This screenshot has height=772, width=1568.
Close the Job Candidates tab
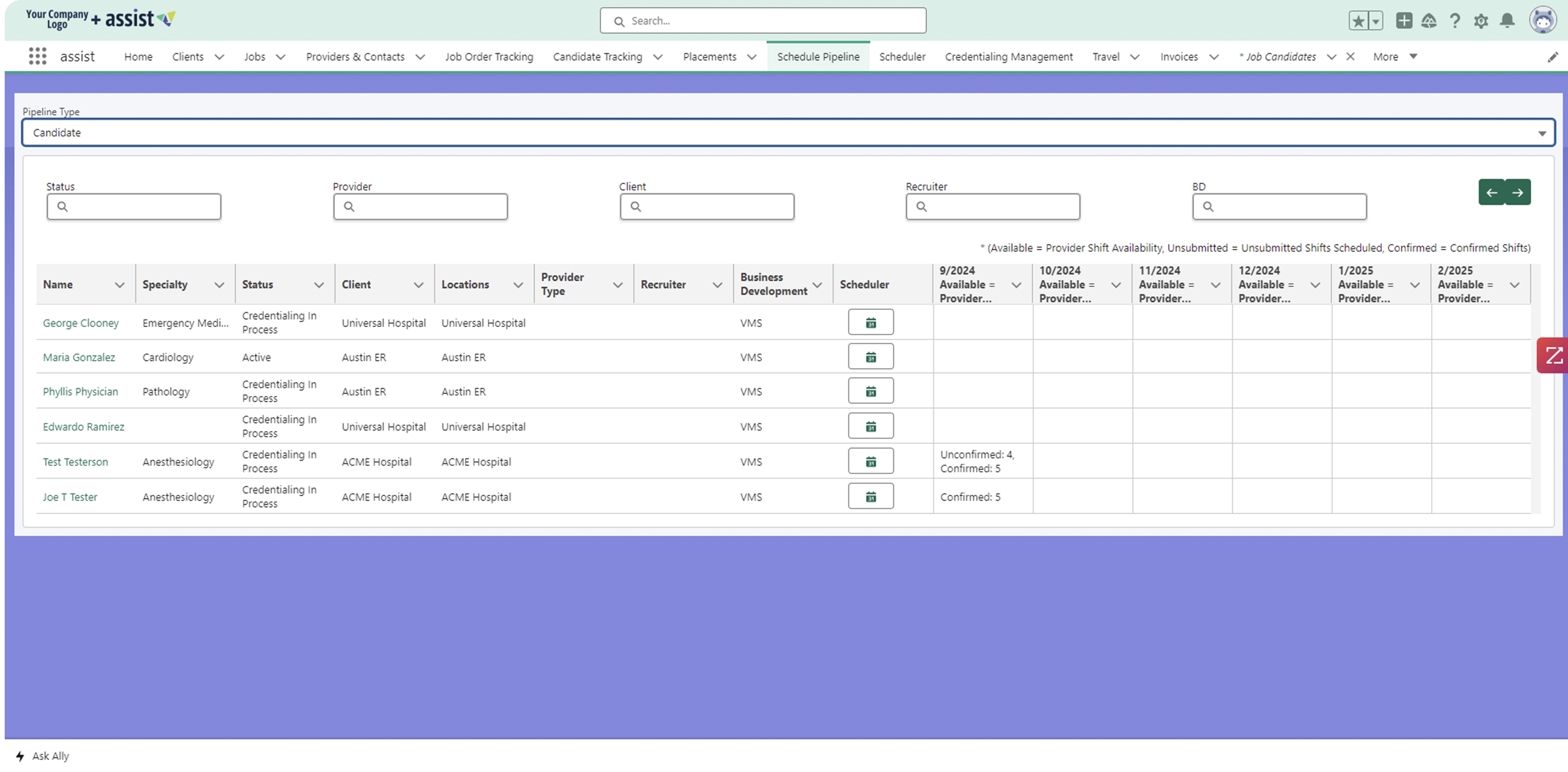1350,57
